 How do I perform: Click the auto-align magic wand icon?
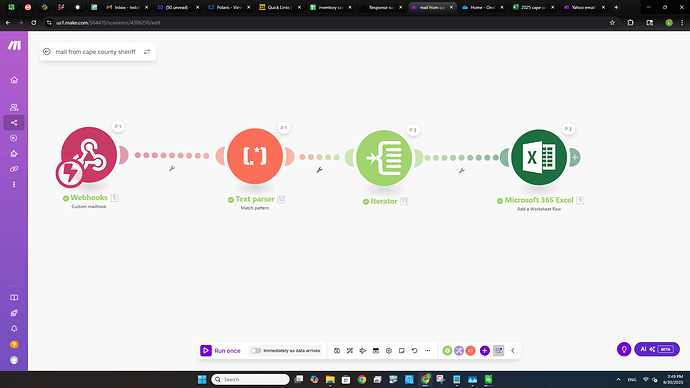350,351
